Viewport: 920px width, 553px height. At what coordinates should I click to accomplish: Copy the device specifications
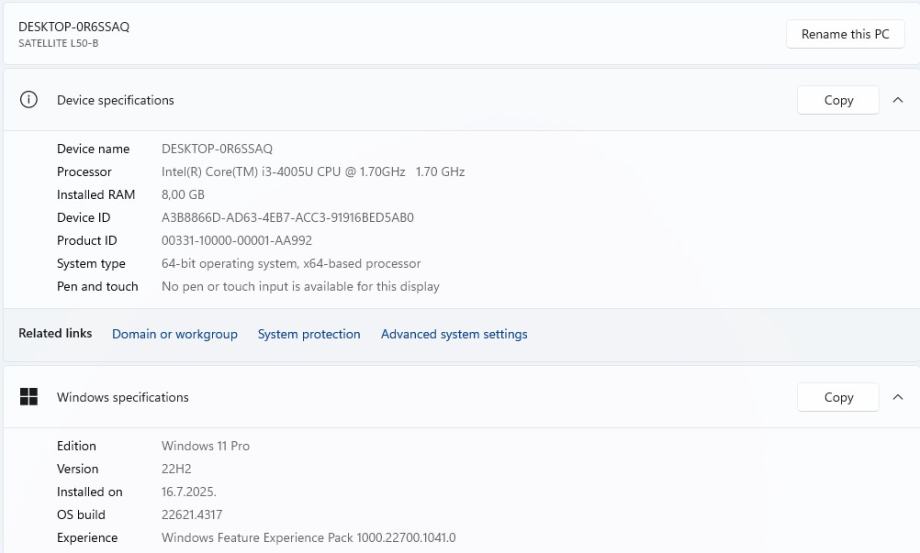tap(838, 100)
